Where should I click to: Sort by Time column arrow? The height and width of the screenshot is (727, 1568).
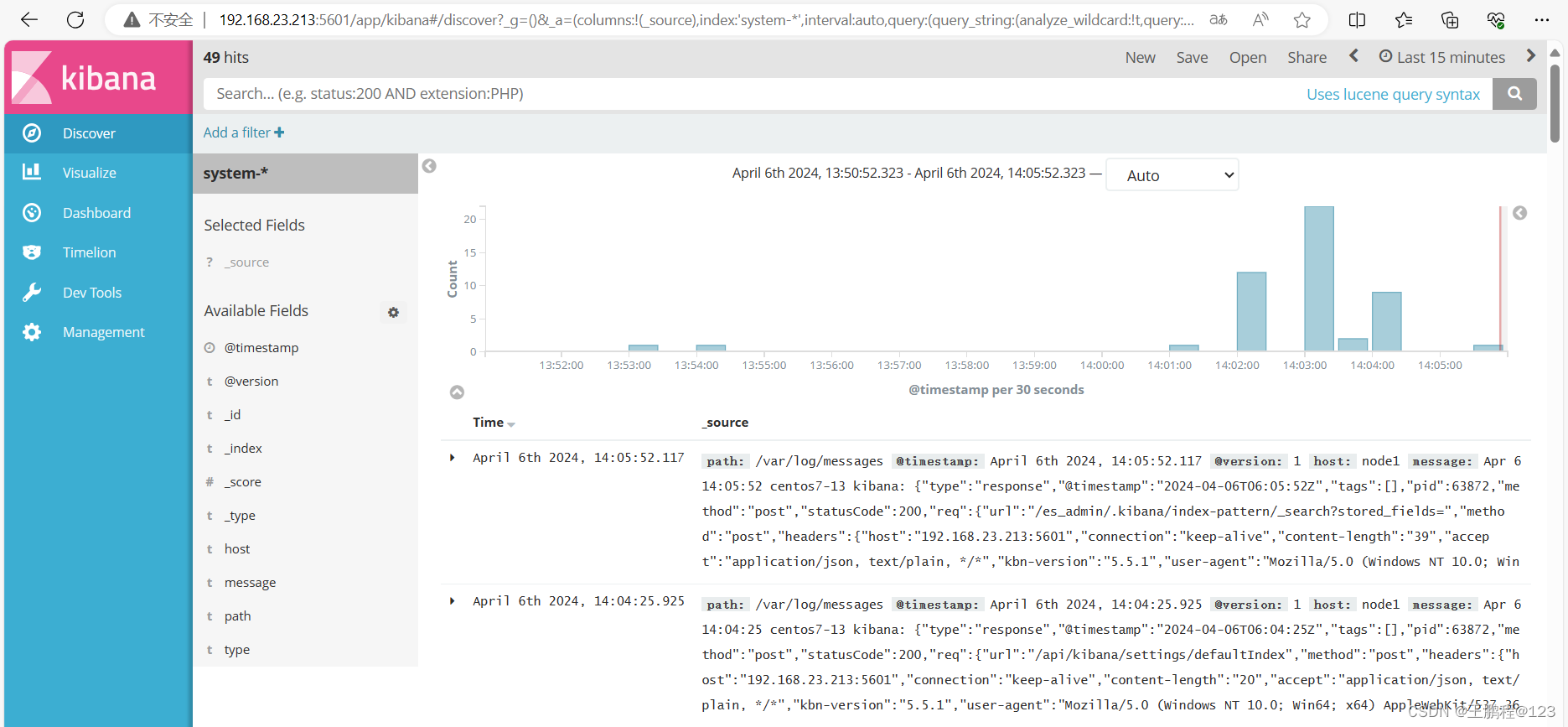click(x=511, y=424)
